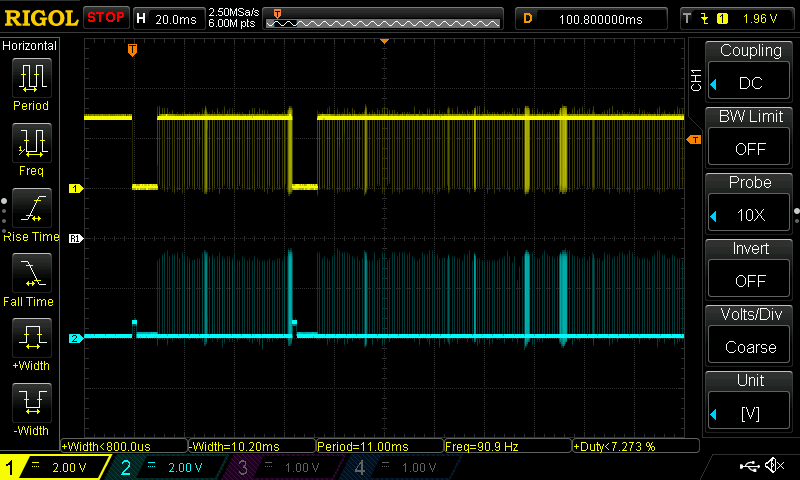Image resolution: width=800 pixels, height=480 pixels.
Task: Select the Rise Time measurement icon
Action: click(x=32, y=208)
